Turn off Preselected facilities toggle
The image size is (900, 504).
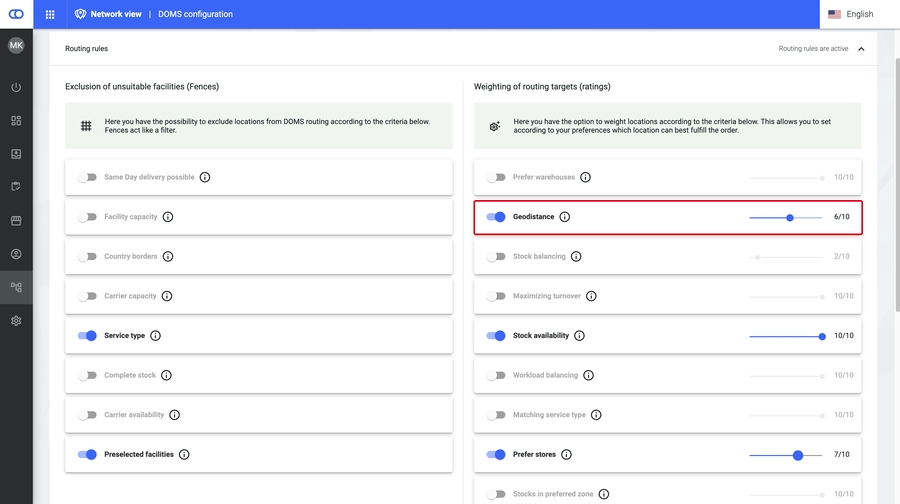point(88,455)
